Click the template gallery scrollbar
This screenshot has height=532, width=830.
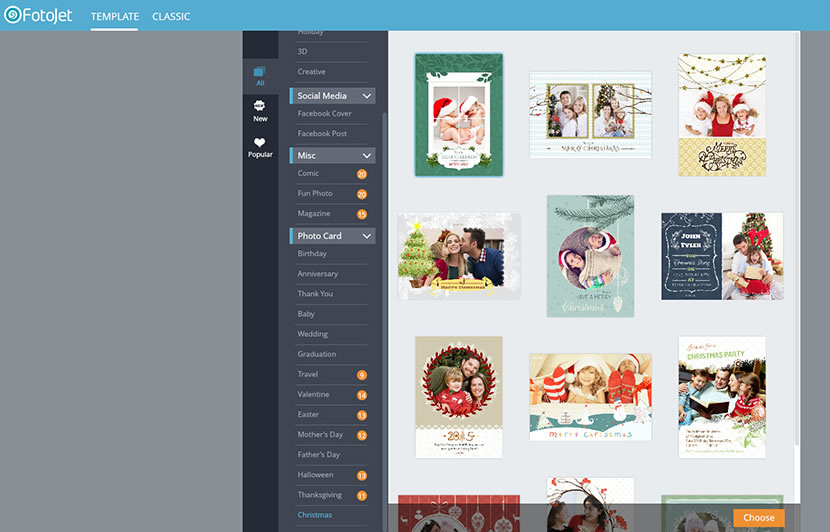(x=798, y=238)
